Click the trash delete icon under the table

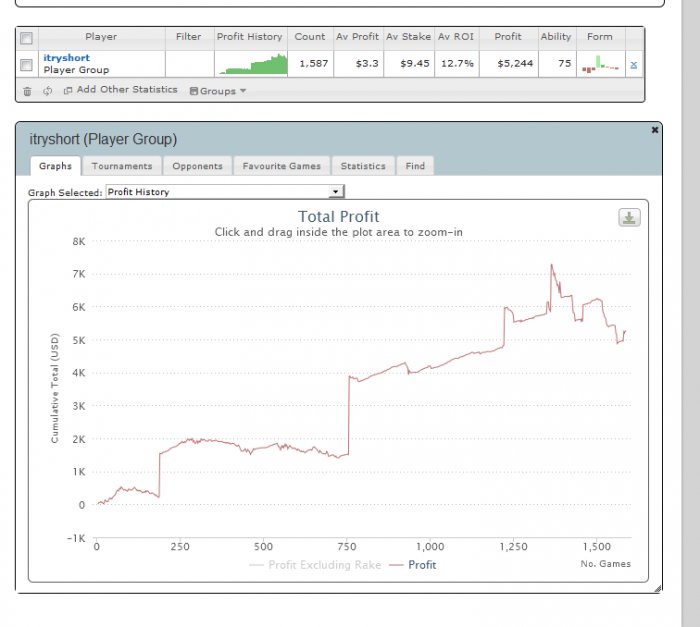27,91
